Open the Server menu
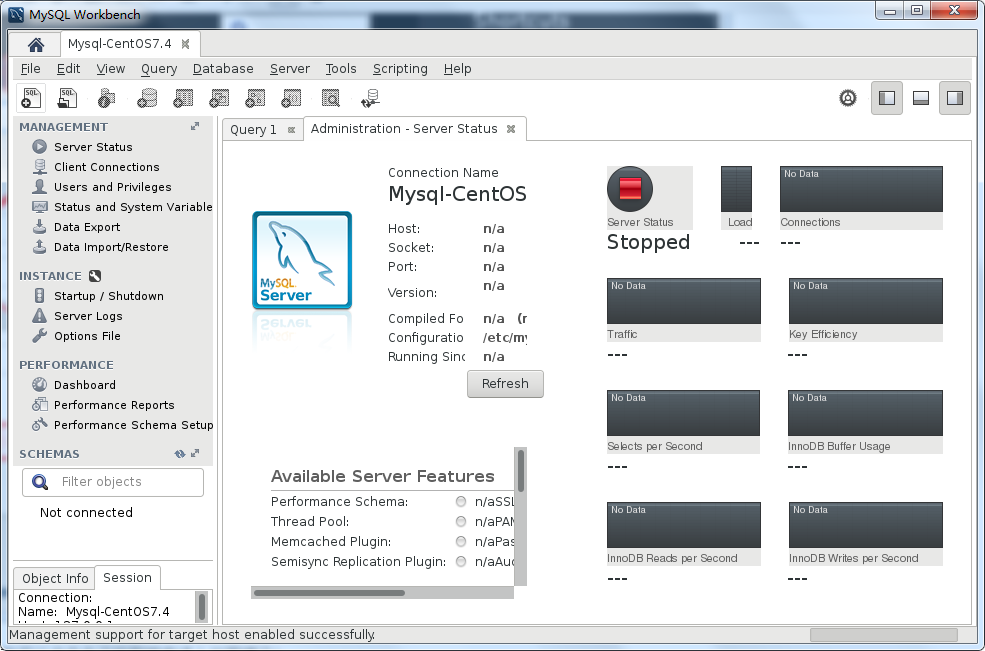This screenshot has width=985, height=651. tap(290, 68)
